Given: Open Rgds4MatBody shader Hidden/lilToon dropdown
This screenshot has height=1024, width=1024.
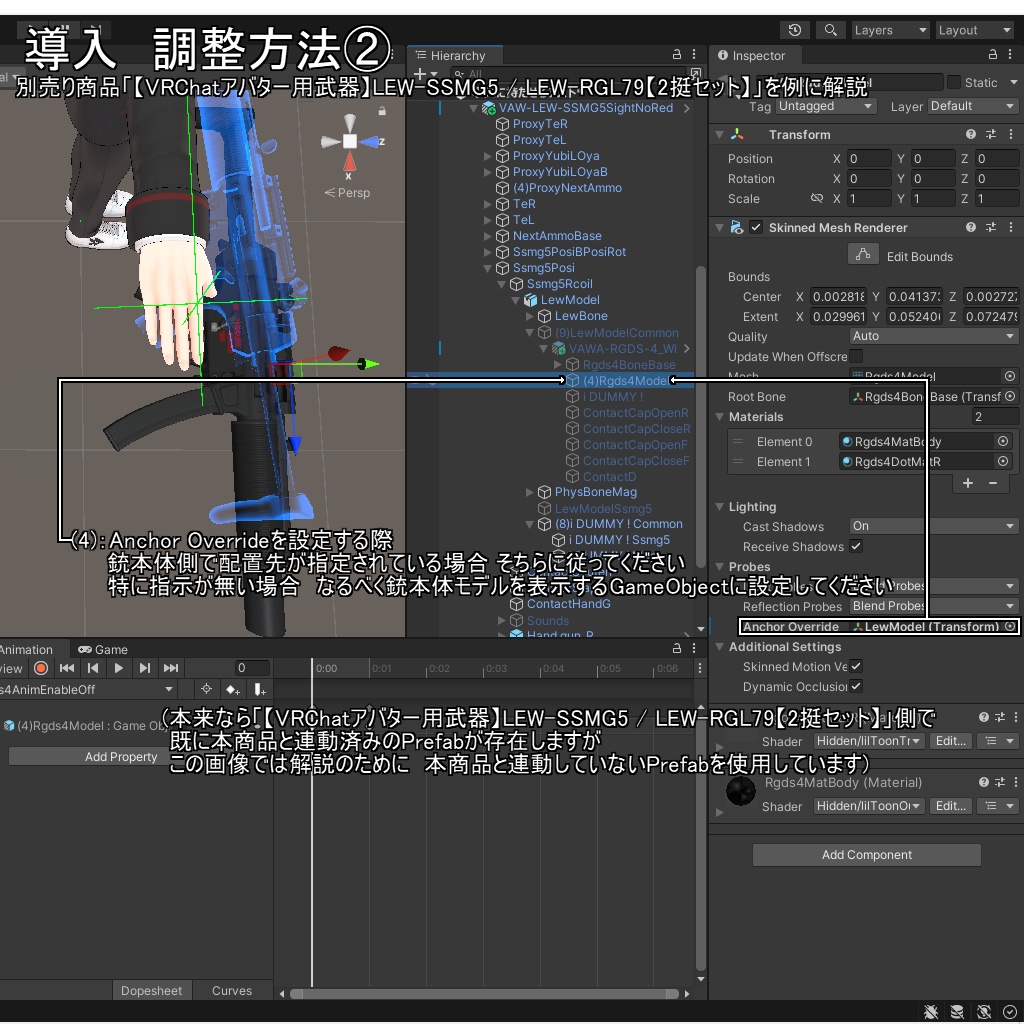Looking at the screenshot, I should point(869,806).
